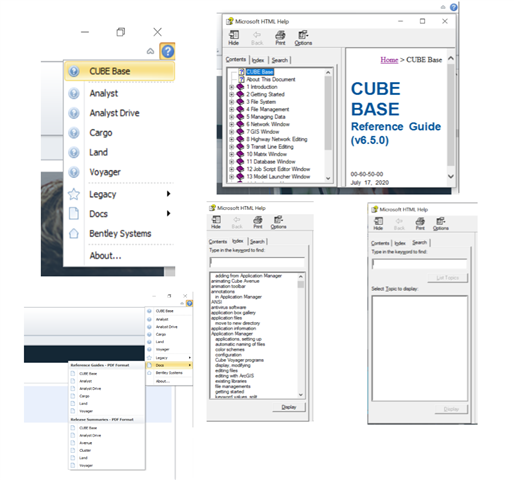This screenshot has width=514, height=480.
Task: Open Cluster under Release Summaries PDF list
Action: point(85,450)
